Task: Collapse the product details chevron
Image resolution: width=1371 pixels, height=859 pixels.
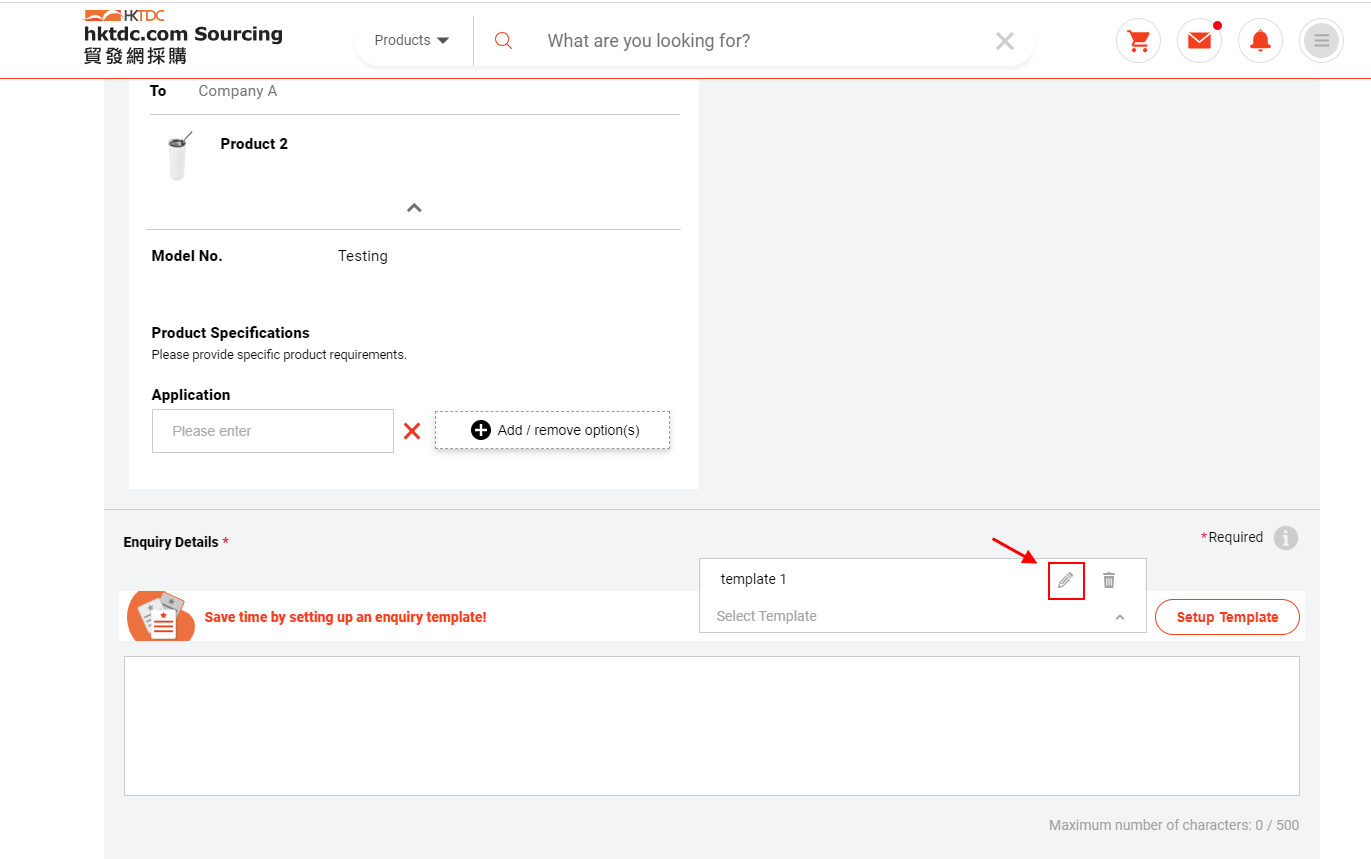Action: [x=414, y=208]
